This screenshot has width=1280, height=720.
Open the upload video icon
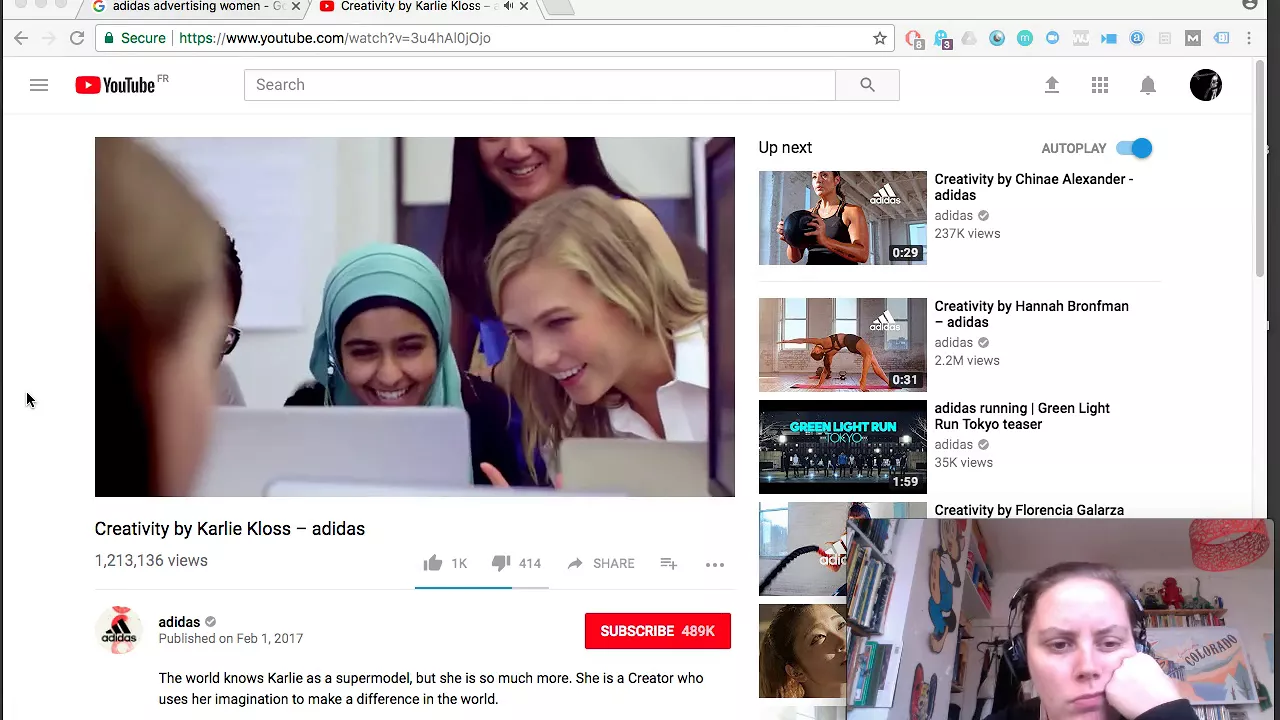coord(1051,85)
